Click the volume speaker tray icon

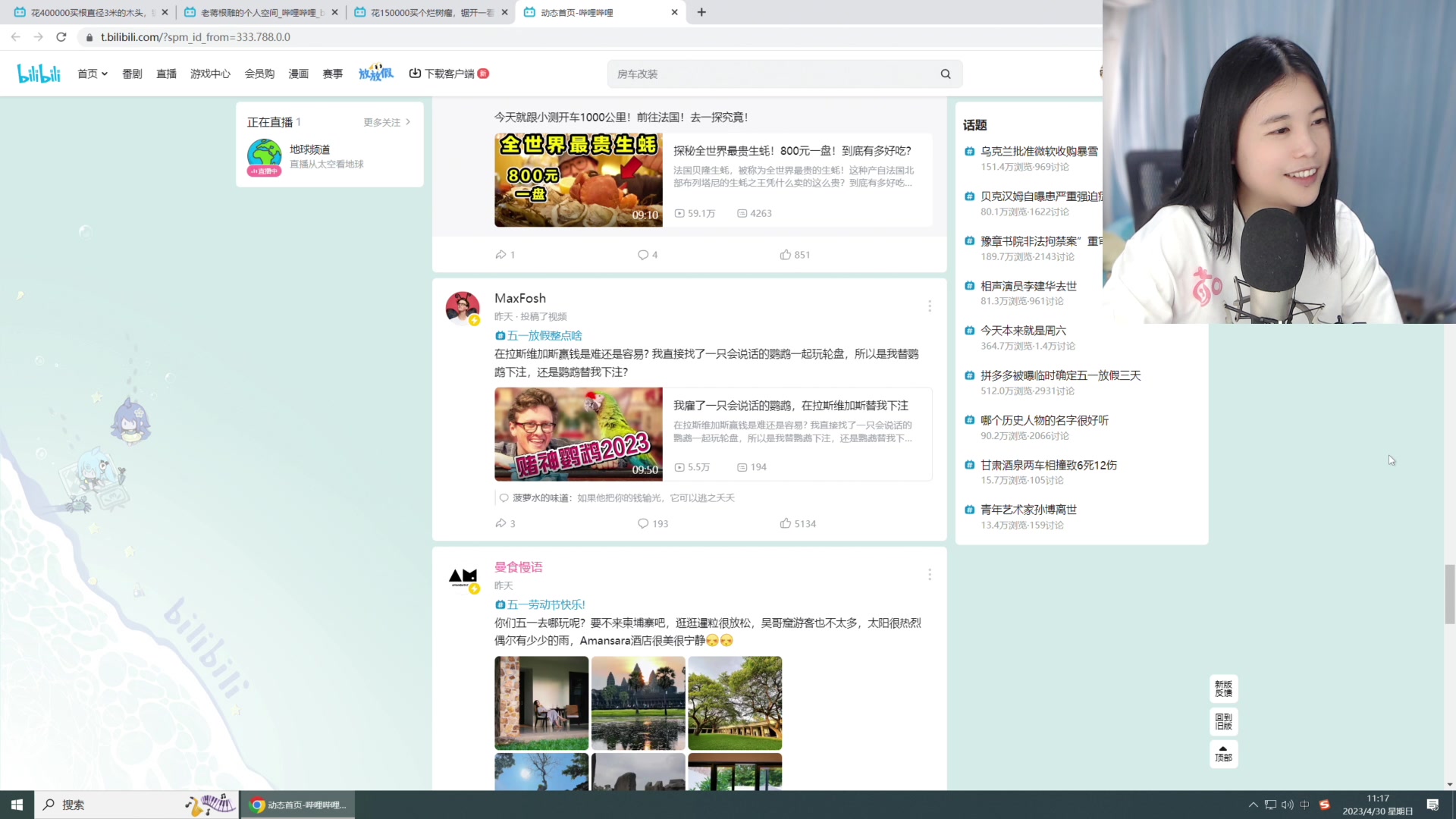[x=1287, y=805]
